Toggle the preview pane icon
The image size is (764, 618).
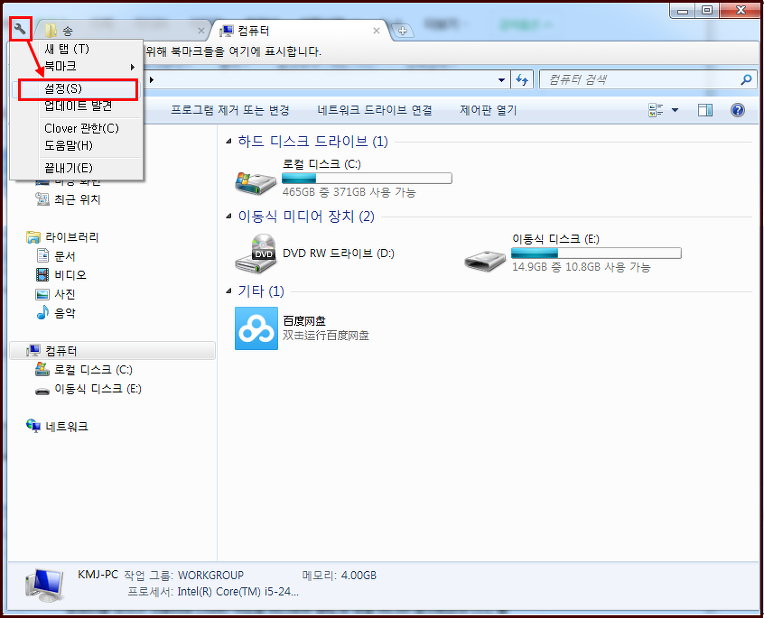coord(705,110)
